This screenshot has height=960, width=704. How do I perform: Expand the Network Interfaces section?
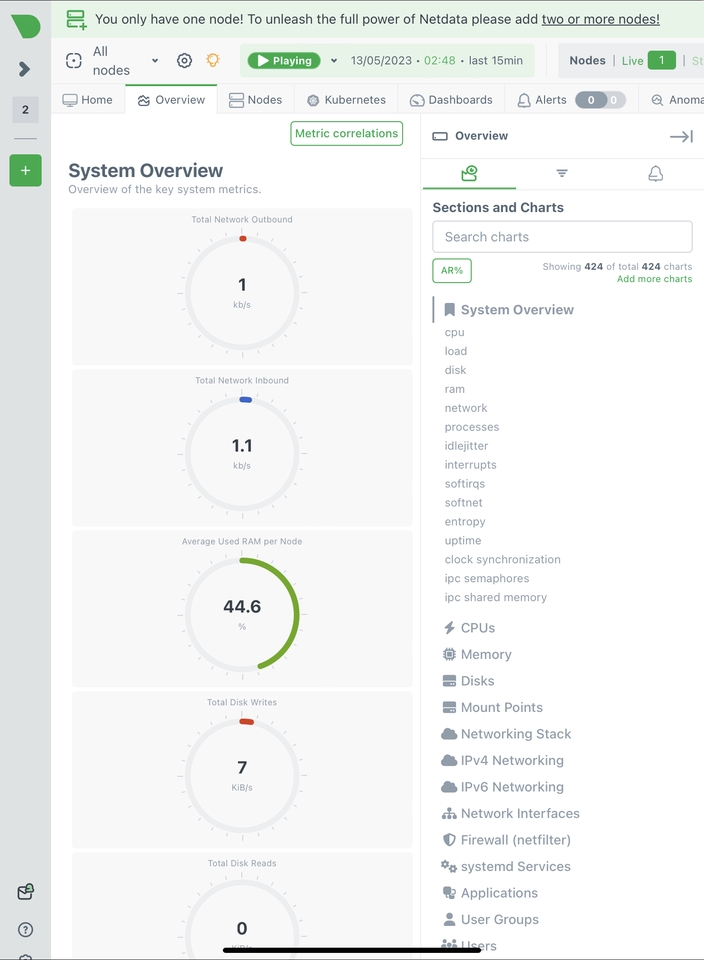point(511,814)
